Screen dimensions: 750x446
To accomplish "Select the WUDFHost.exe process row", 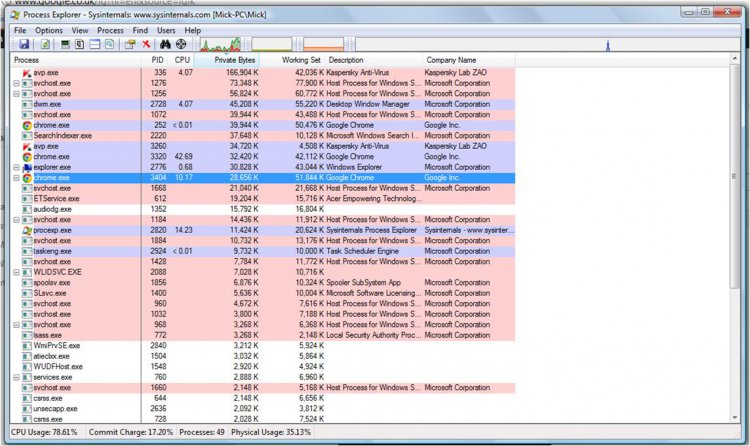I will point(263,367).
